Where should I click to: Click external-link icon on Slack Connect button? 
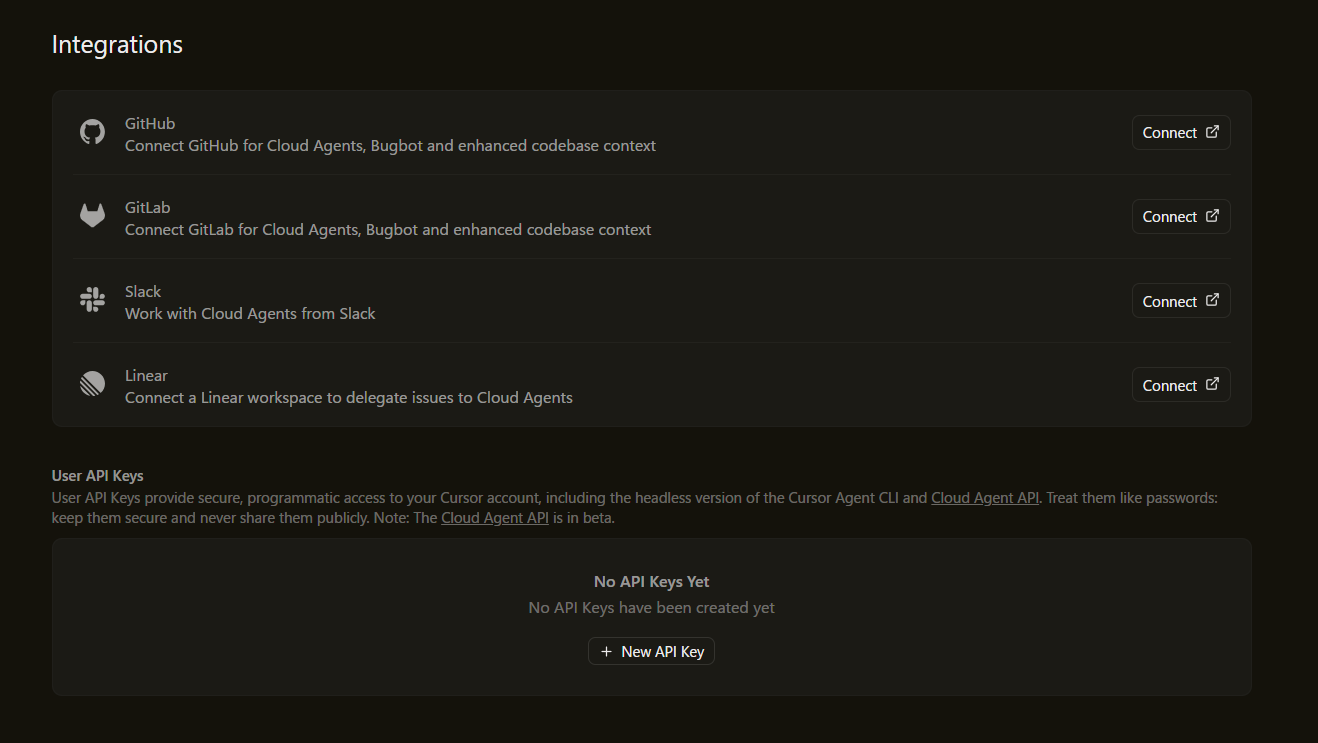[x=1212, y=300]
